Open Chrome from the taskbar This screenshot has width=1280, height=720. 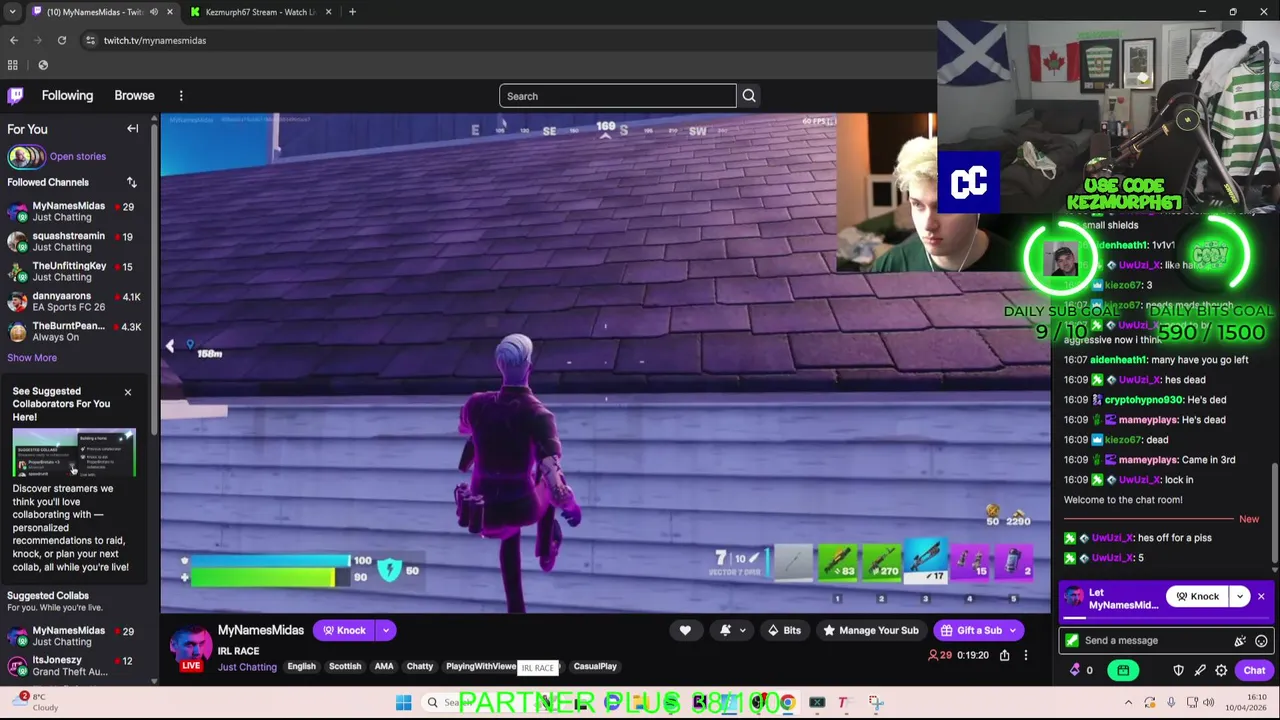pos(787,703)
